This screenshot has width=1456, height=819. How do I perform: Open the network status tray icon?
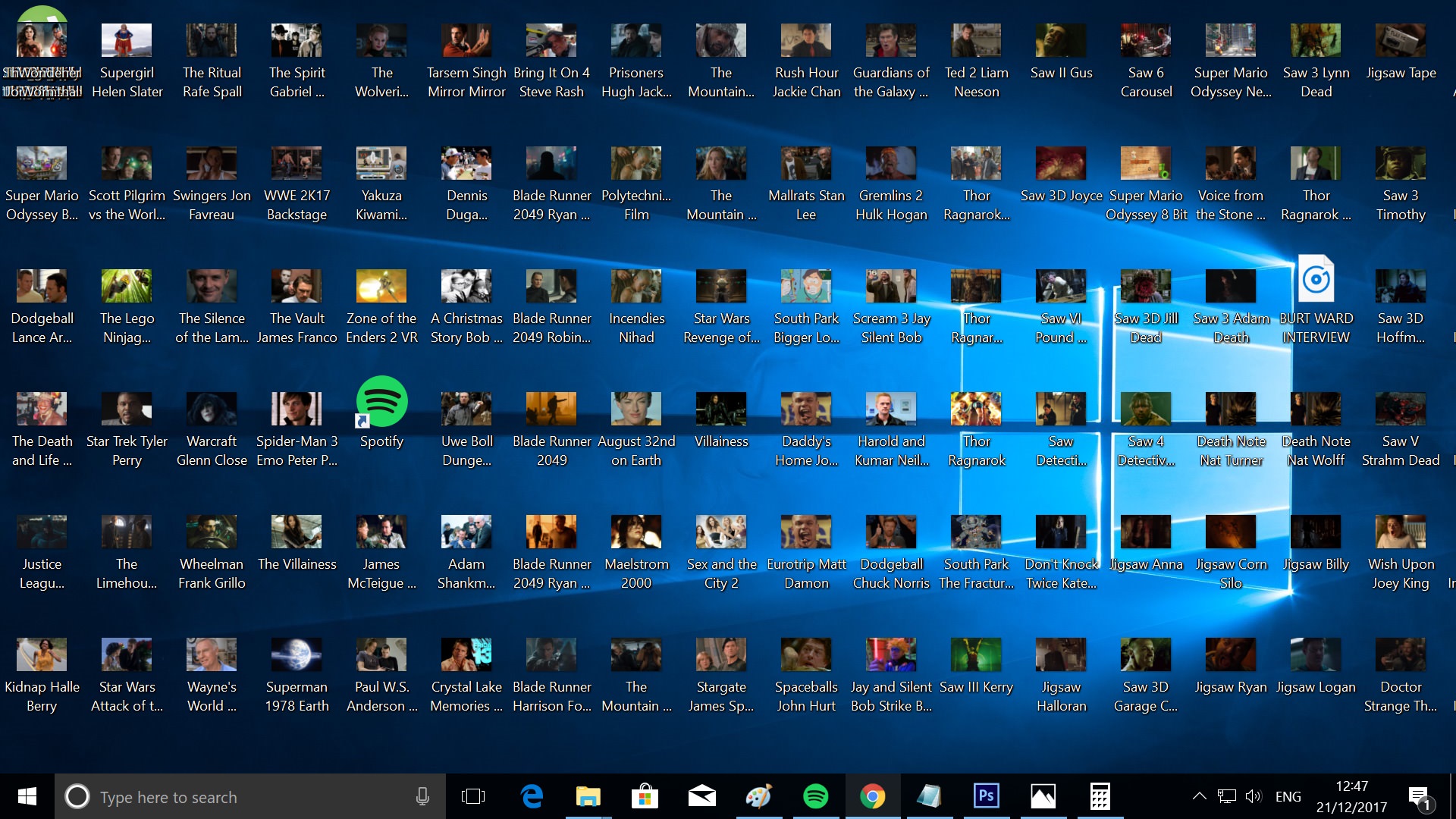tap(1226, 796)
